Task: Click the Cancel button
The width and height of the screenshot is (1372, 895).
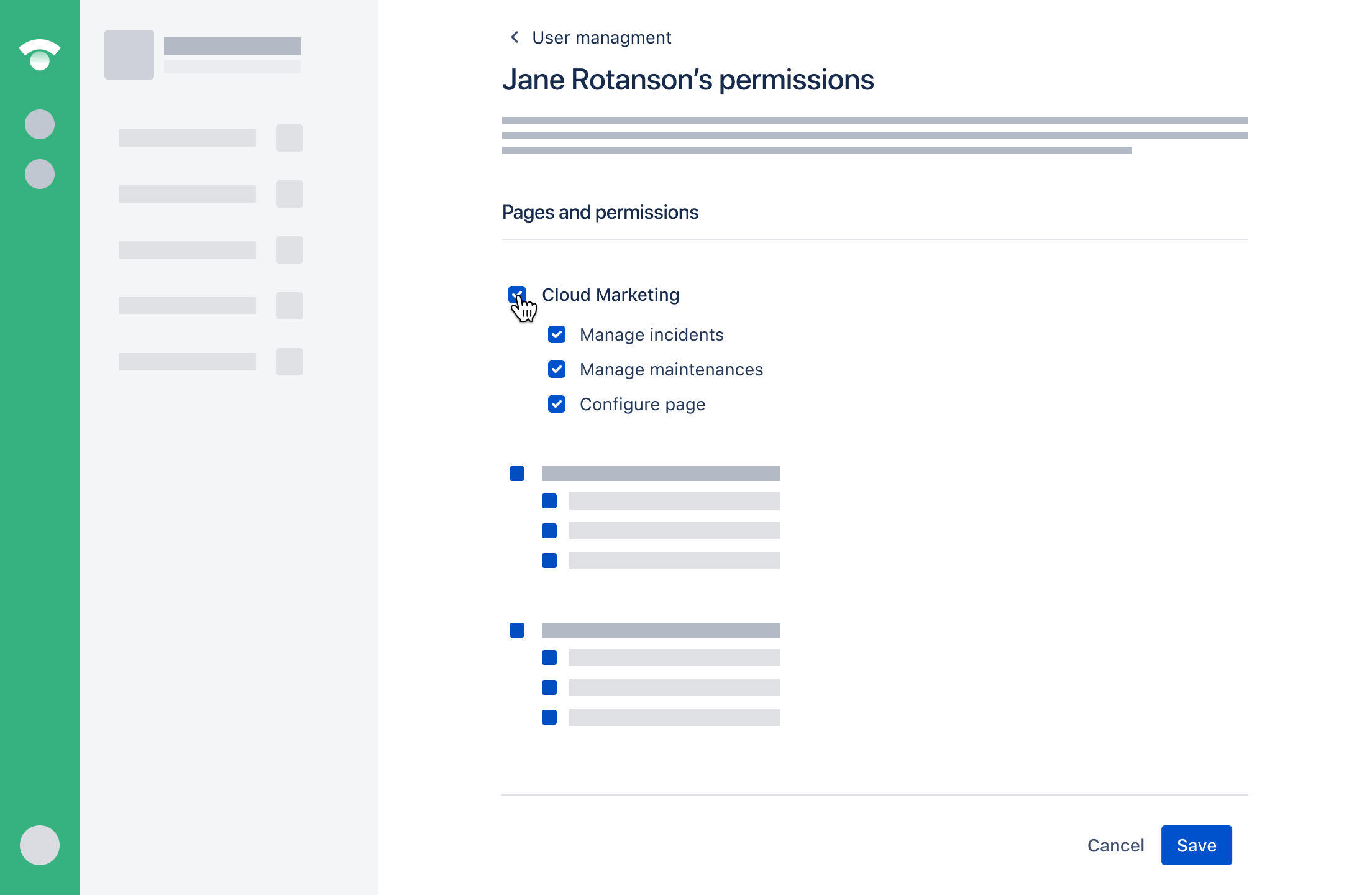Action: (1115, 845)
